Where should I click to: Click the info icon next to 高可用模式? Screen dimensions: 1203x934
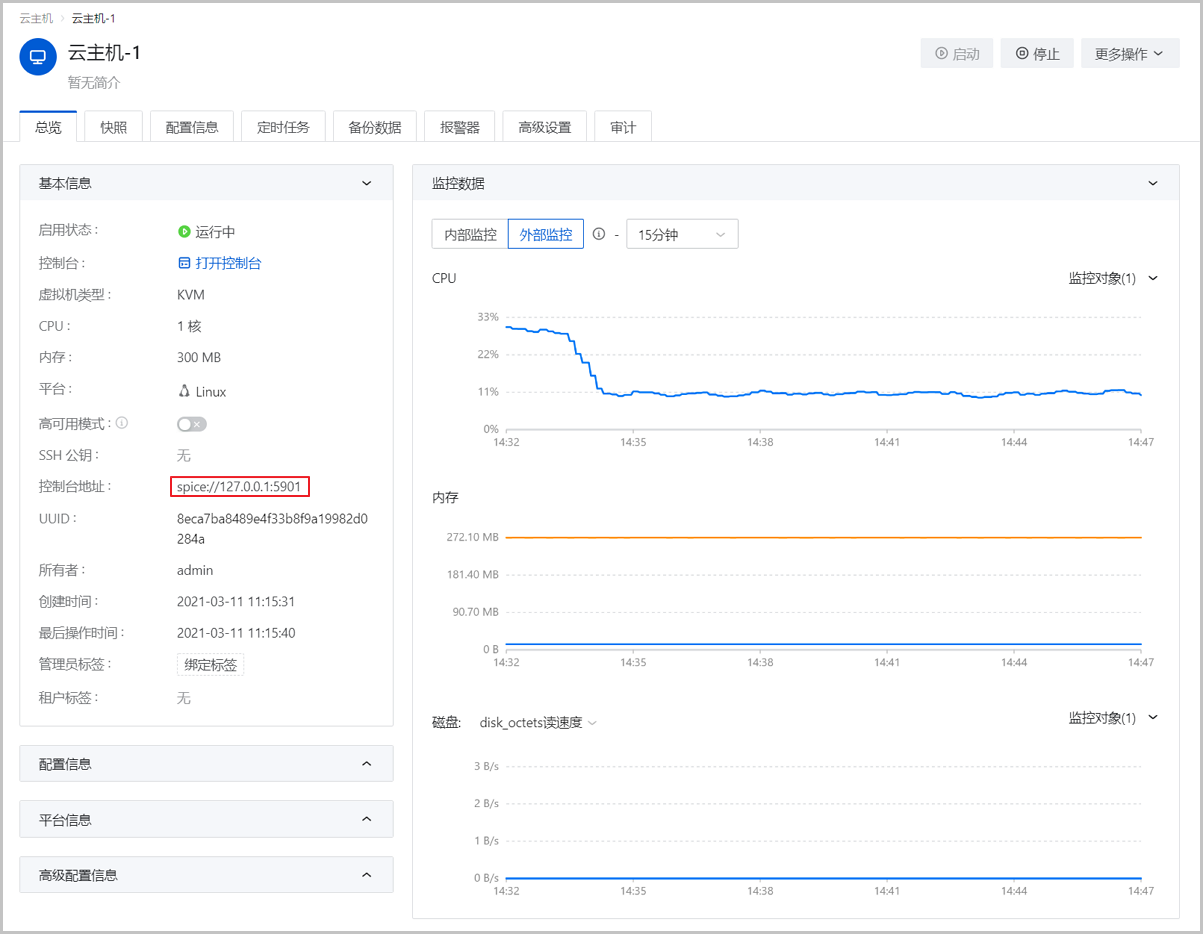pos(122,424)
